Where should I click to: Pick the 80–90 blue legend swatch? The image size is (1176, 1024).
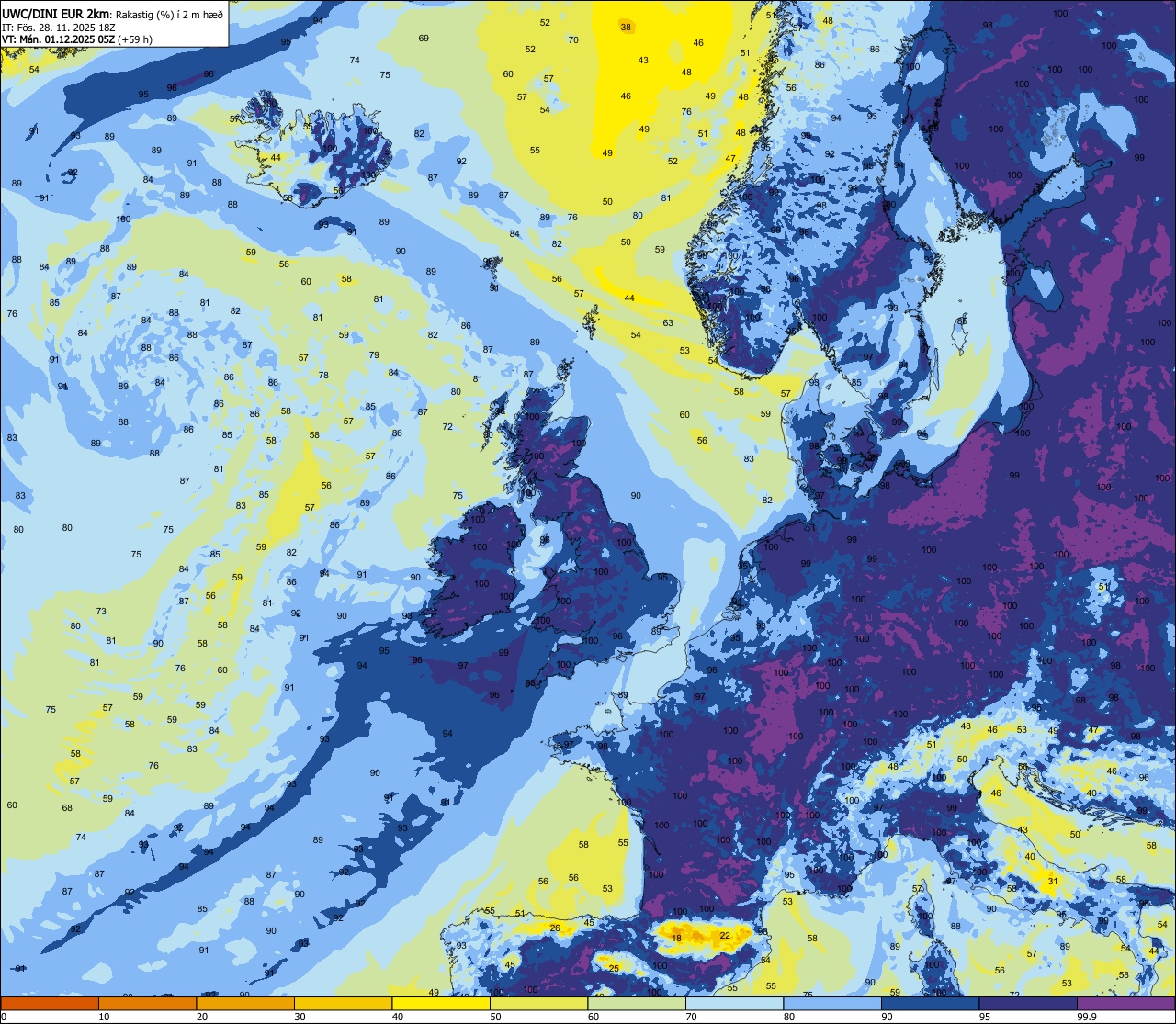pos(832,1004)
